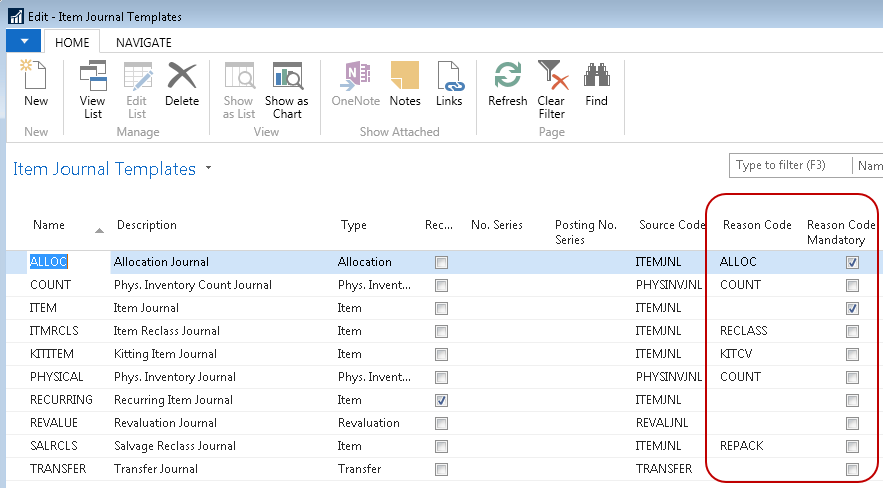Select the KITITEM row name cell

(52, 354)
